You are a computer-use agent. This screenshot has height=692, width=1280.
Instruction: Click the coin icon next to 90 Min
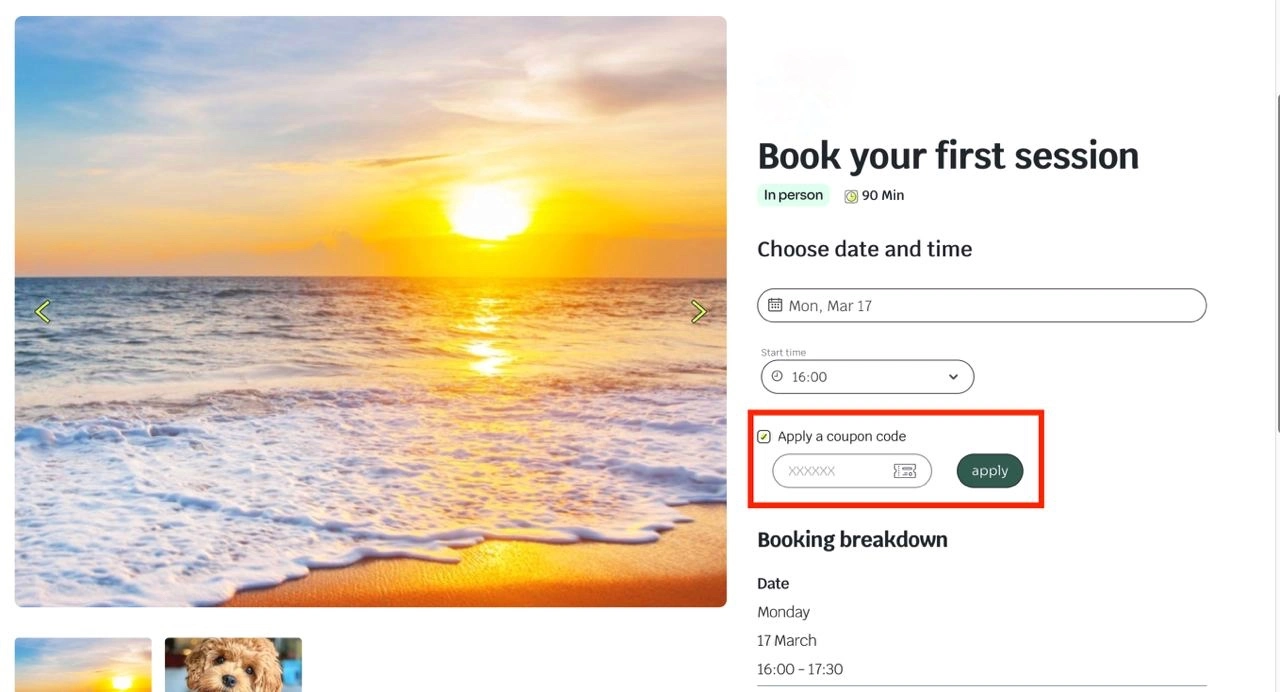[850, 195]
